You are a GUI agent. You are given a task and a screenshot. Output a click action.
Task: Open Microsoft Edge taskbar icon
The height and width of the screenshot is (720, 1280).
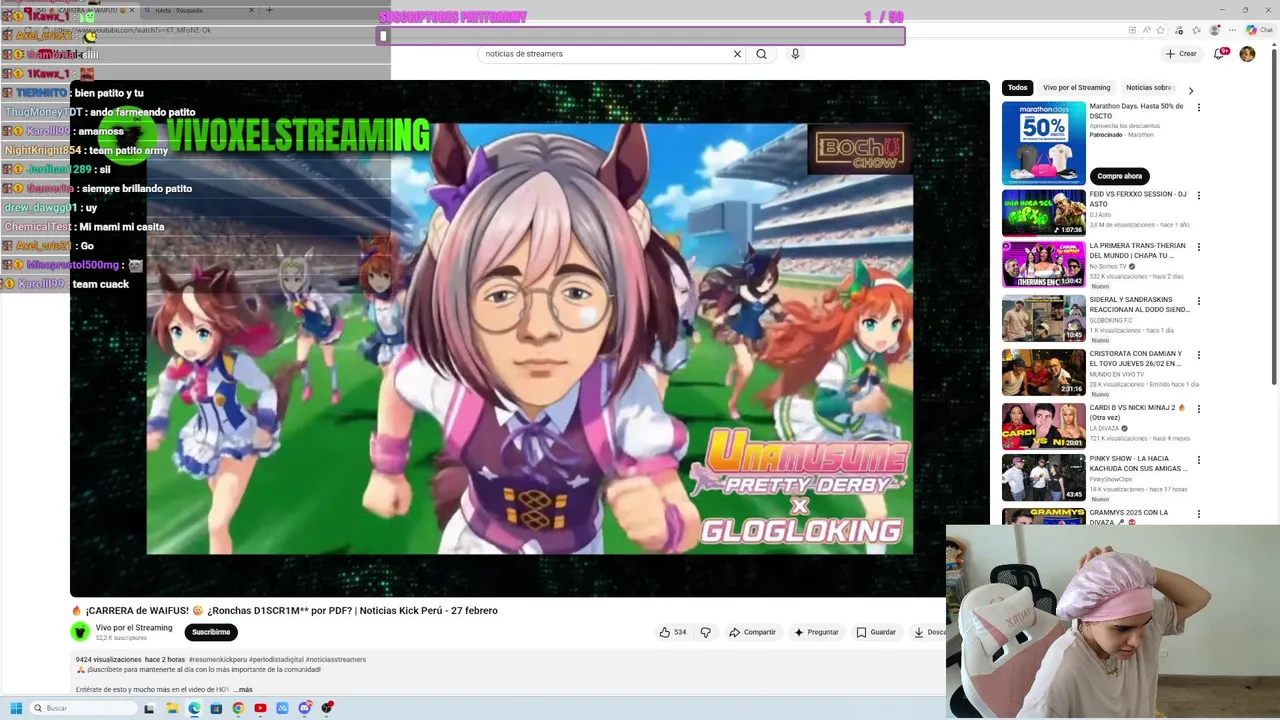pyautogui.click(x=194, y=708)
